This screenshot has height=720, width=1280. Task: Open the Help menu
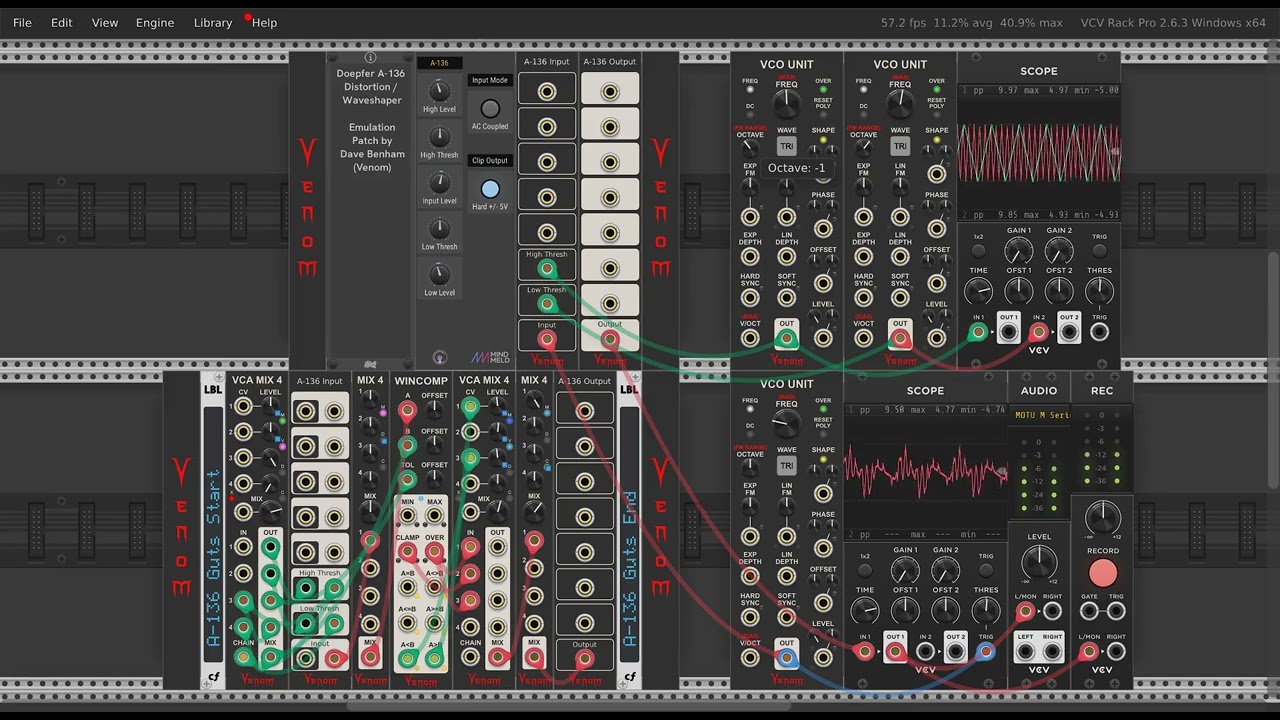point(265,22)
